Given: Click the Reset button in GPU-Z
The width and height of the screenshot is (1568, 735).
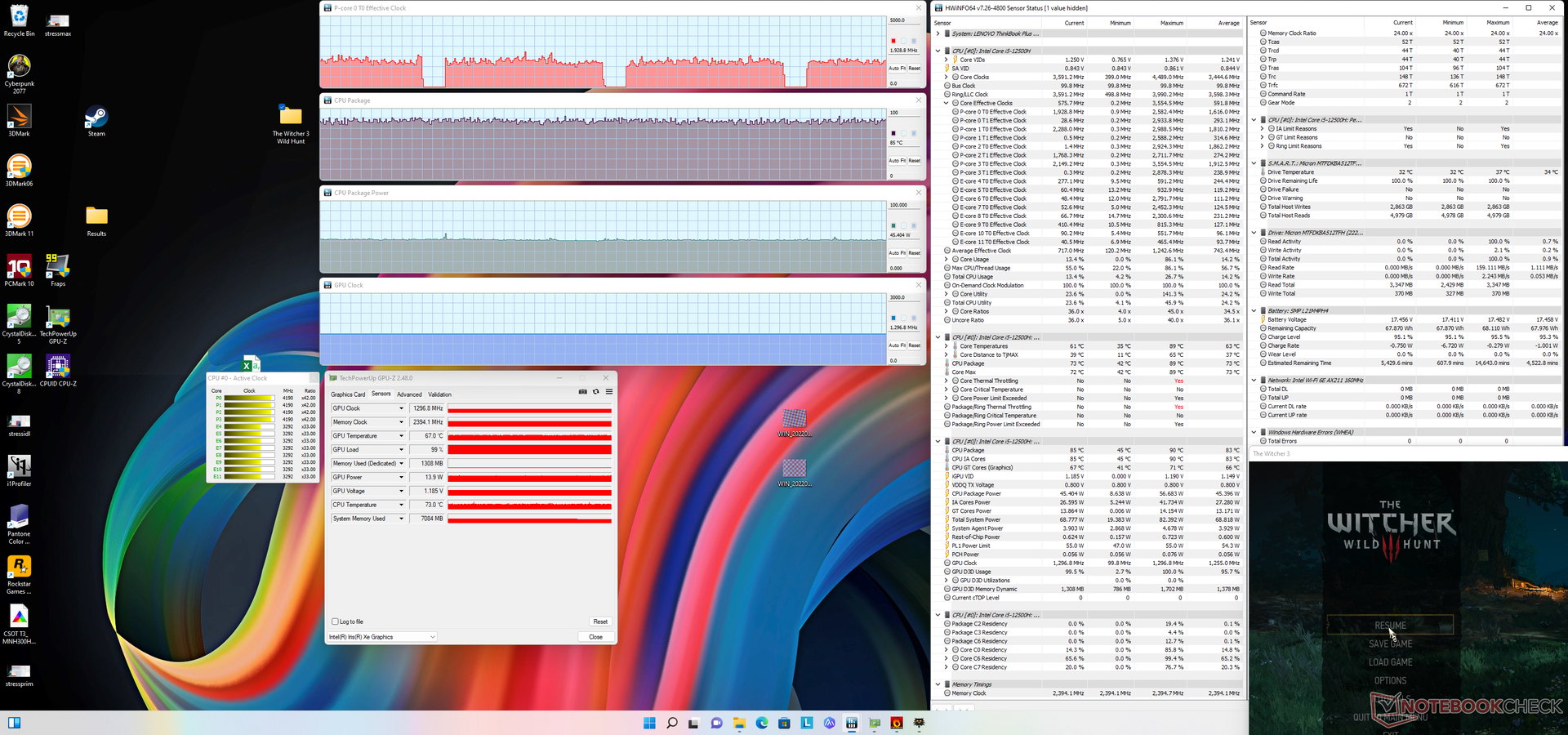Looking at the screenshot, I should point(600,621).
